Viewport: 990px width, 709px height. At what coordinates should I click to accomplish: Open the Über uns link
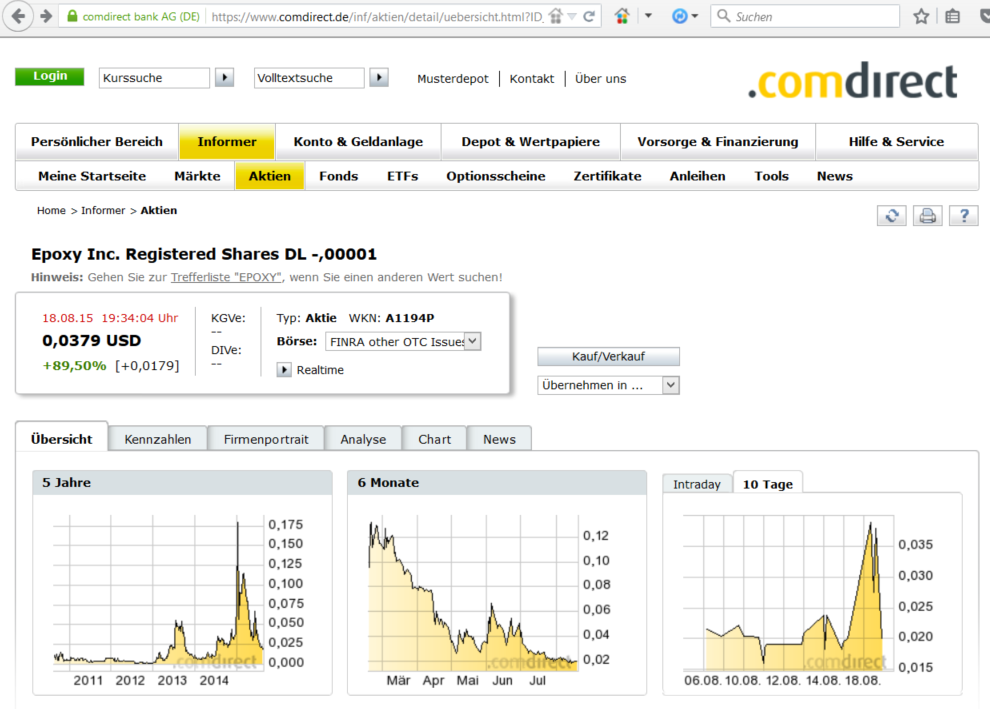tap(600, 79)
